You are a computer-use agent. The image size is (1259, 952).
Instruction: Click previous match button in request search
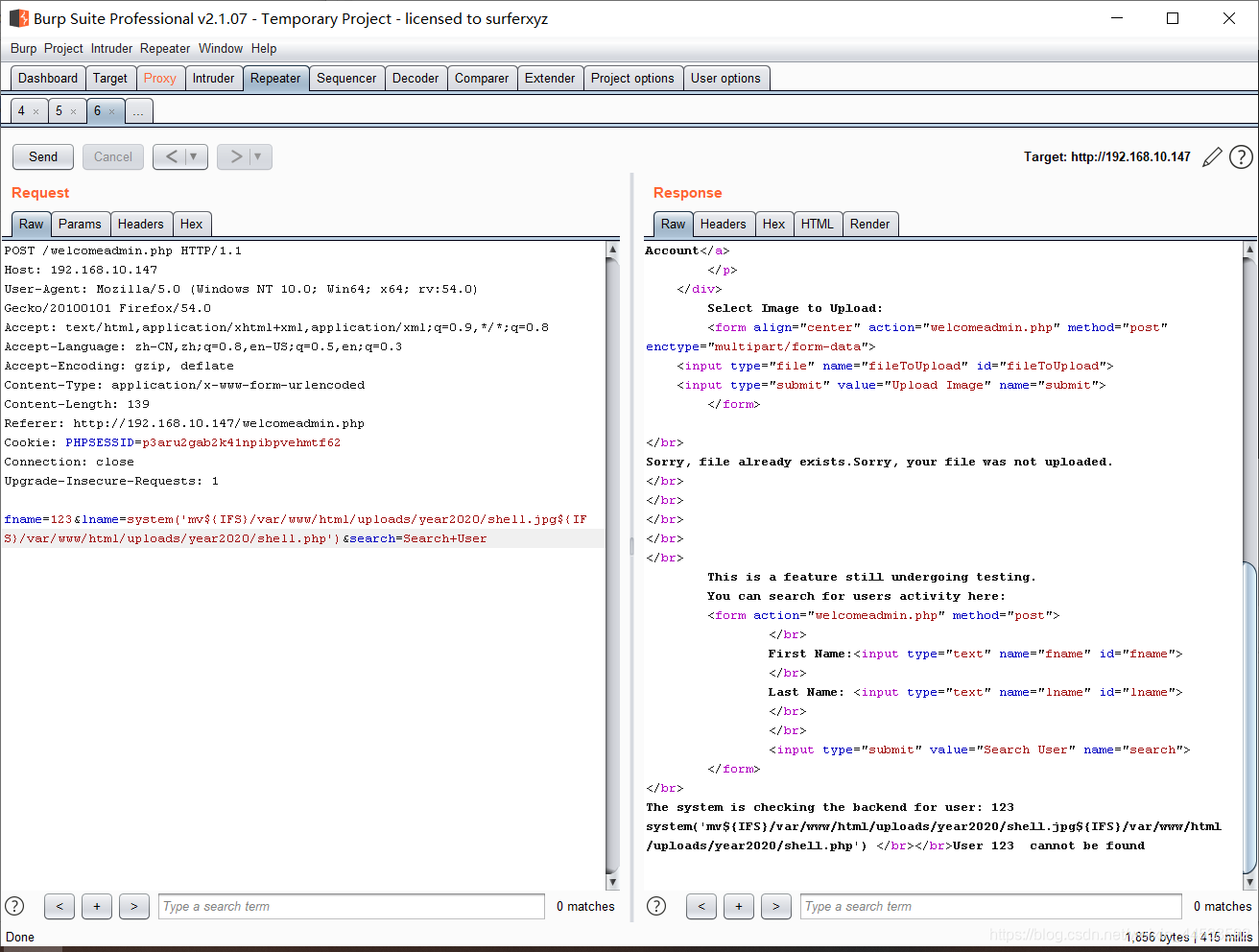59,906
